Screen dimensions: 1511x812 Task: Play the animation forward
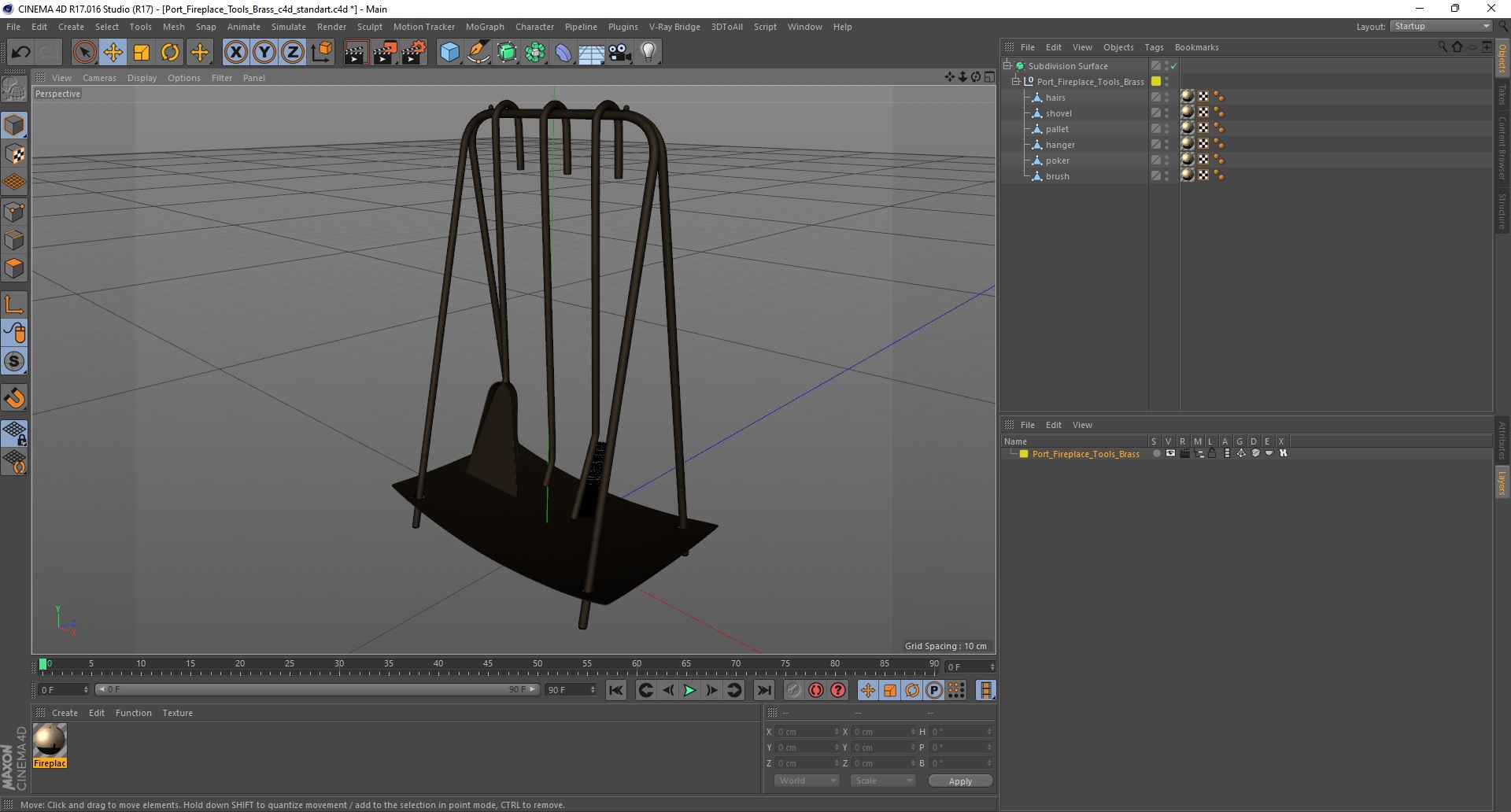689,690
